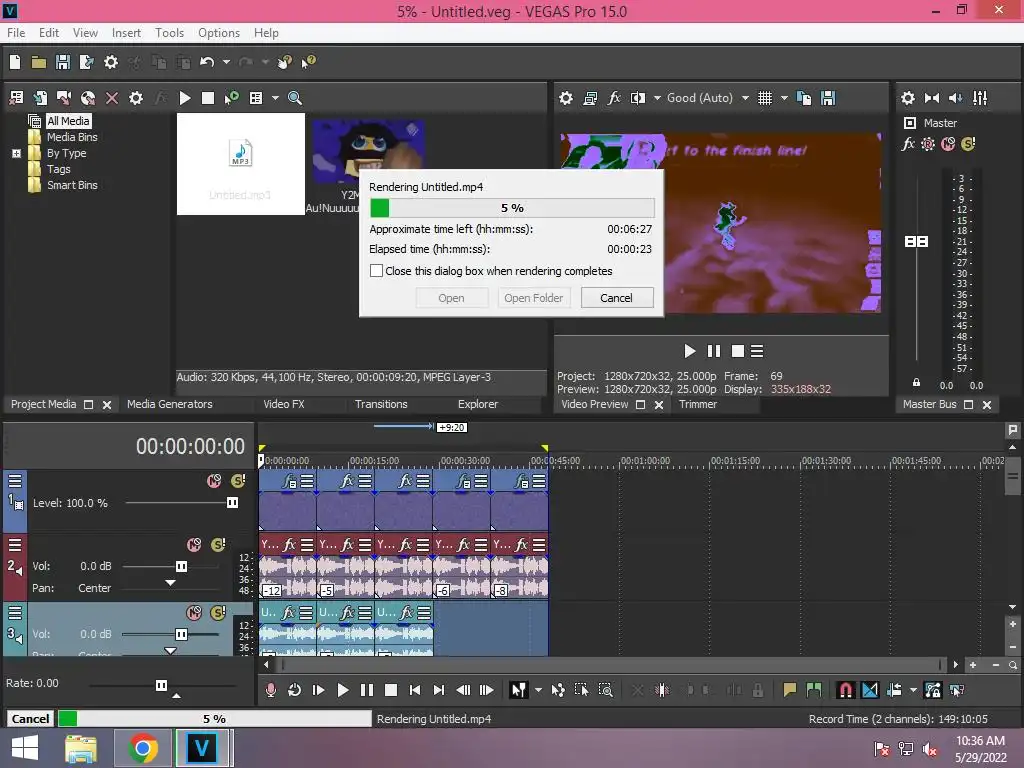Viewport: 1024px width, 768px height.
Task: Switch to the Trimmer tab
Action: (697, 404)
